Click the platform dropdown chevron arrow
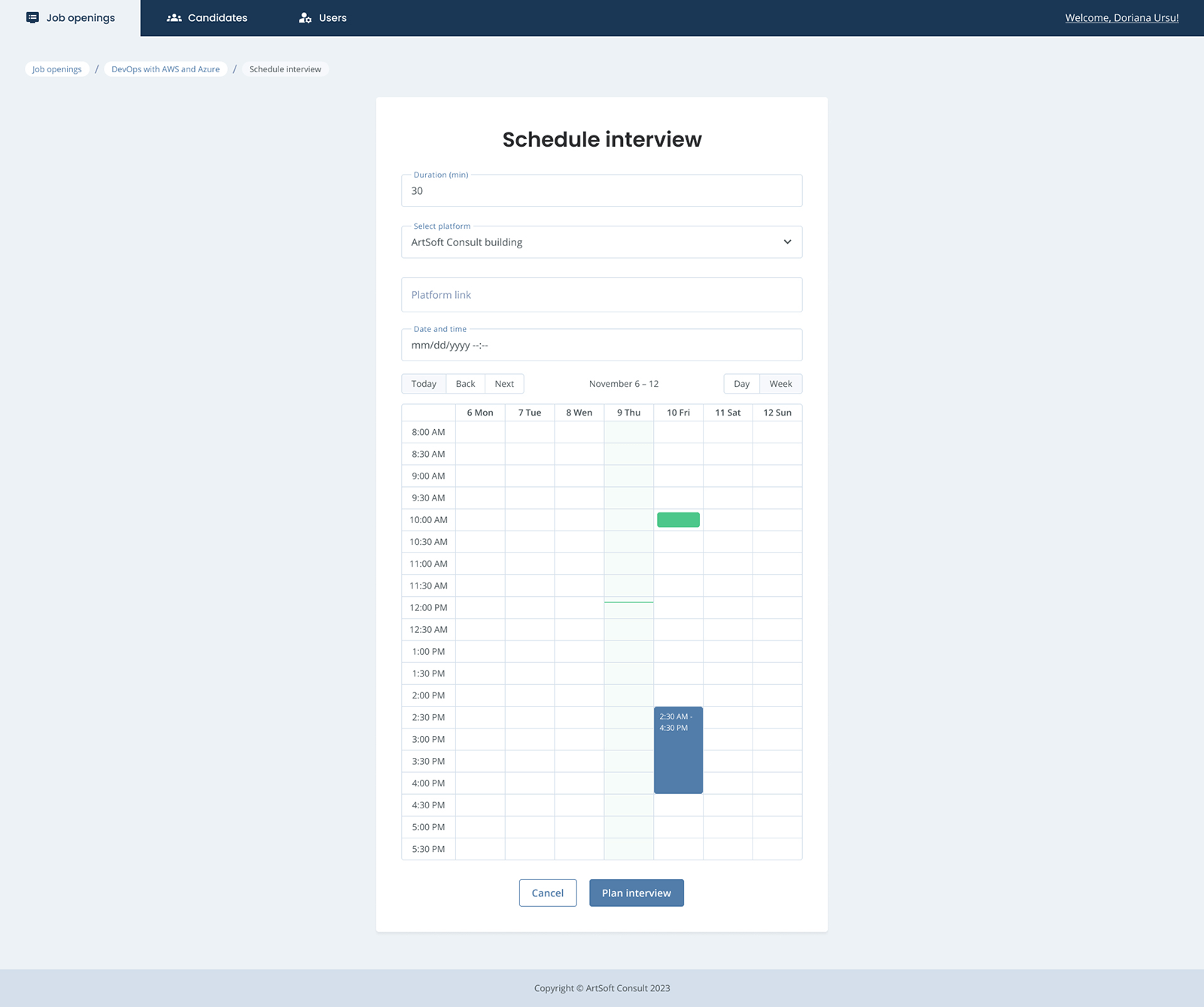Viewport: 1204px width, 1007px height. click(x=787, y=242)
